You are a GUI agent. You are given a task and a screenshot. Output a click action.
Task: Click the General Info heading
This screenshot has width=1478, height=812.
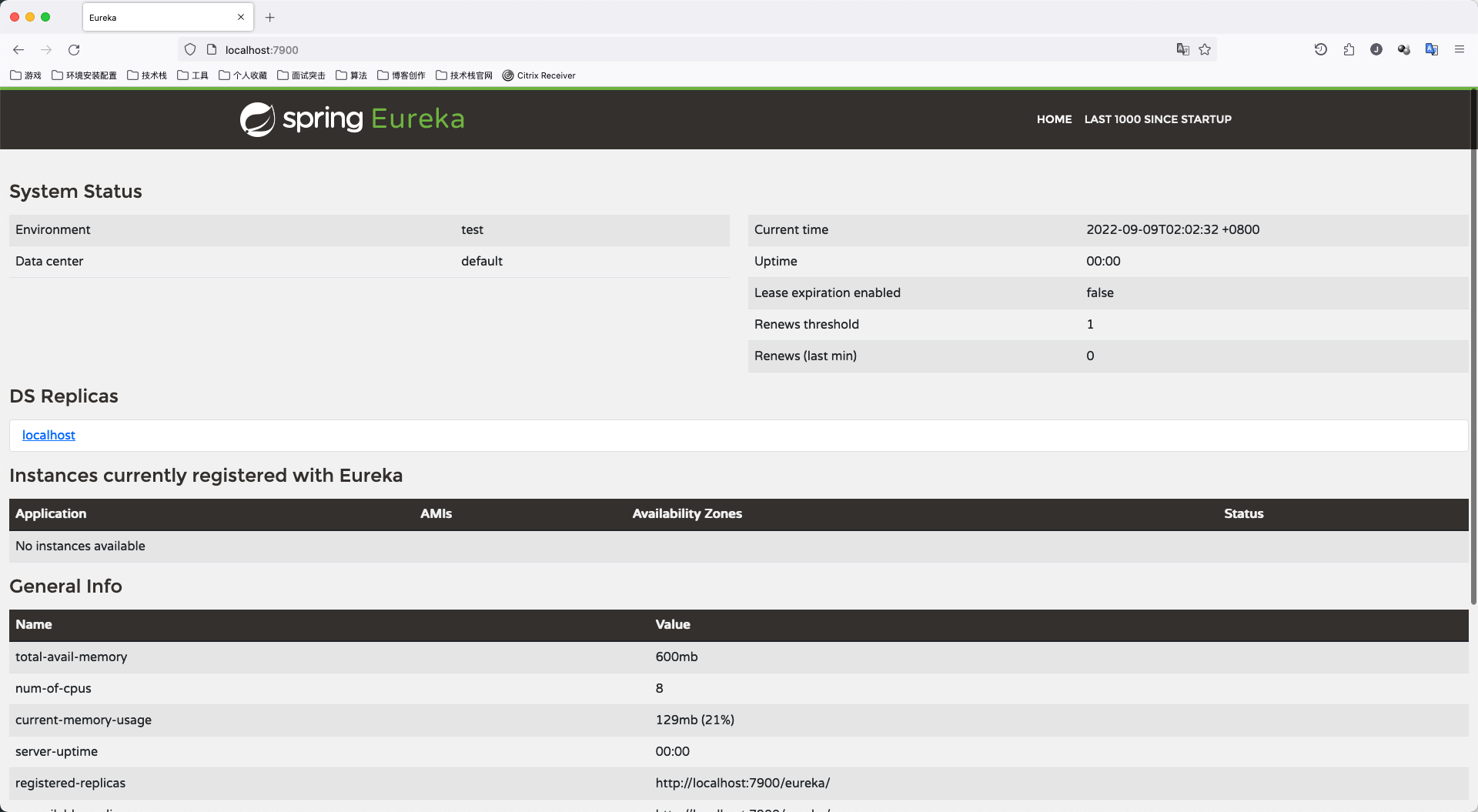pyautogui.click(x=65, y=586)
